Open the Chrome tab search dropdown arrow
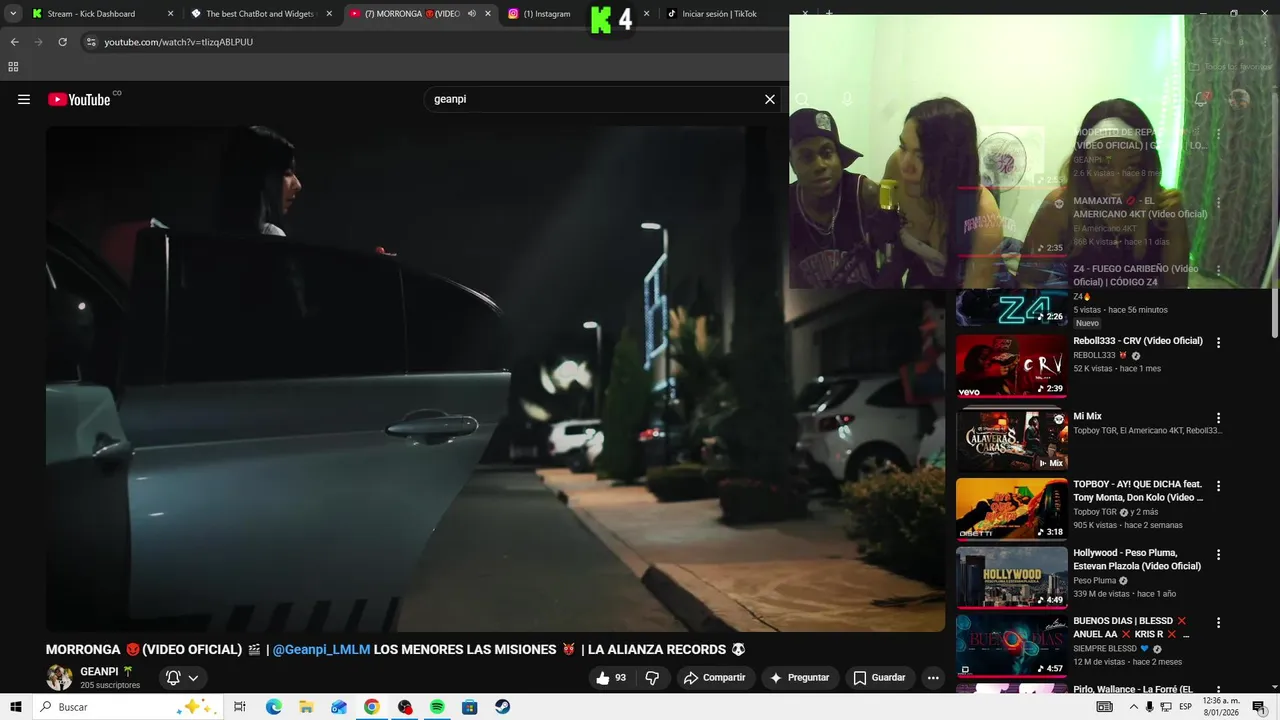The height and width of the screenshot is (720, 1280). click(13, 14)
